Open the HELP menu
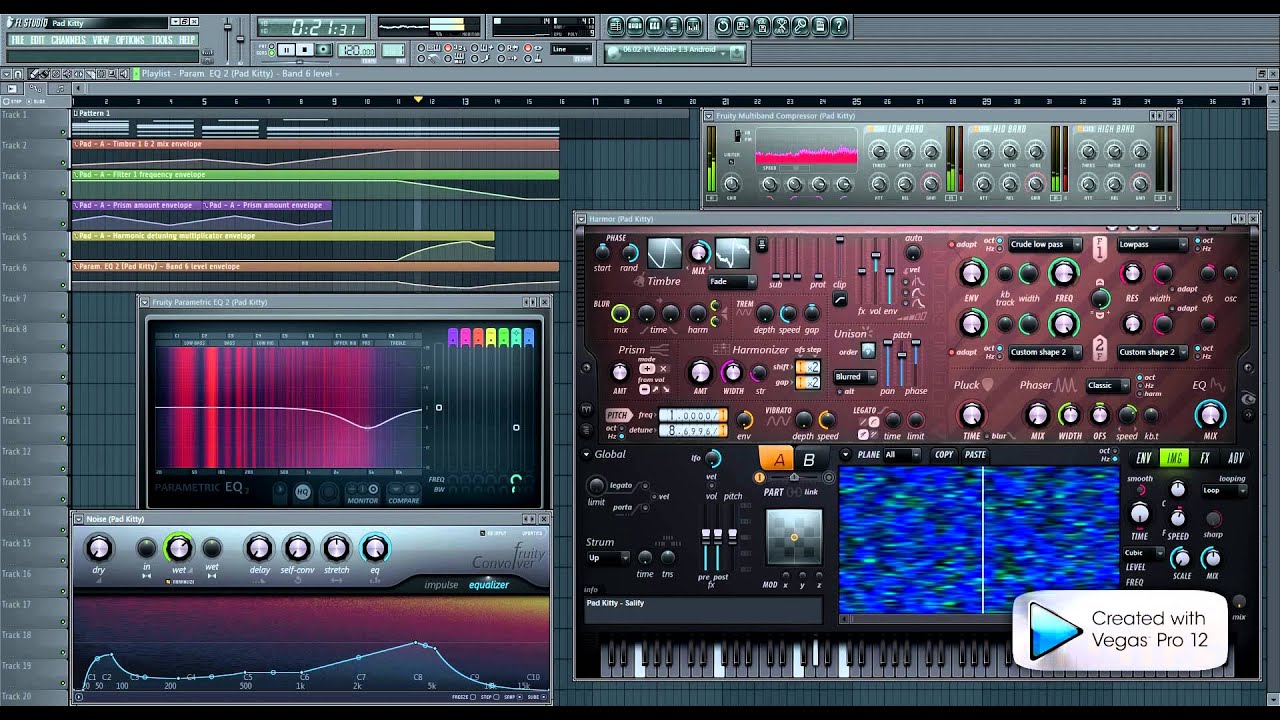The image size is (1280, 720). click(187, 40)
